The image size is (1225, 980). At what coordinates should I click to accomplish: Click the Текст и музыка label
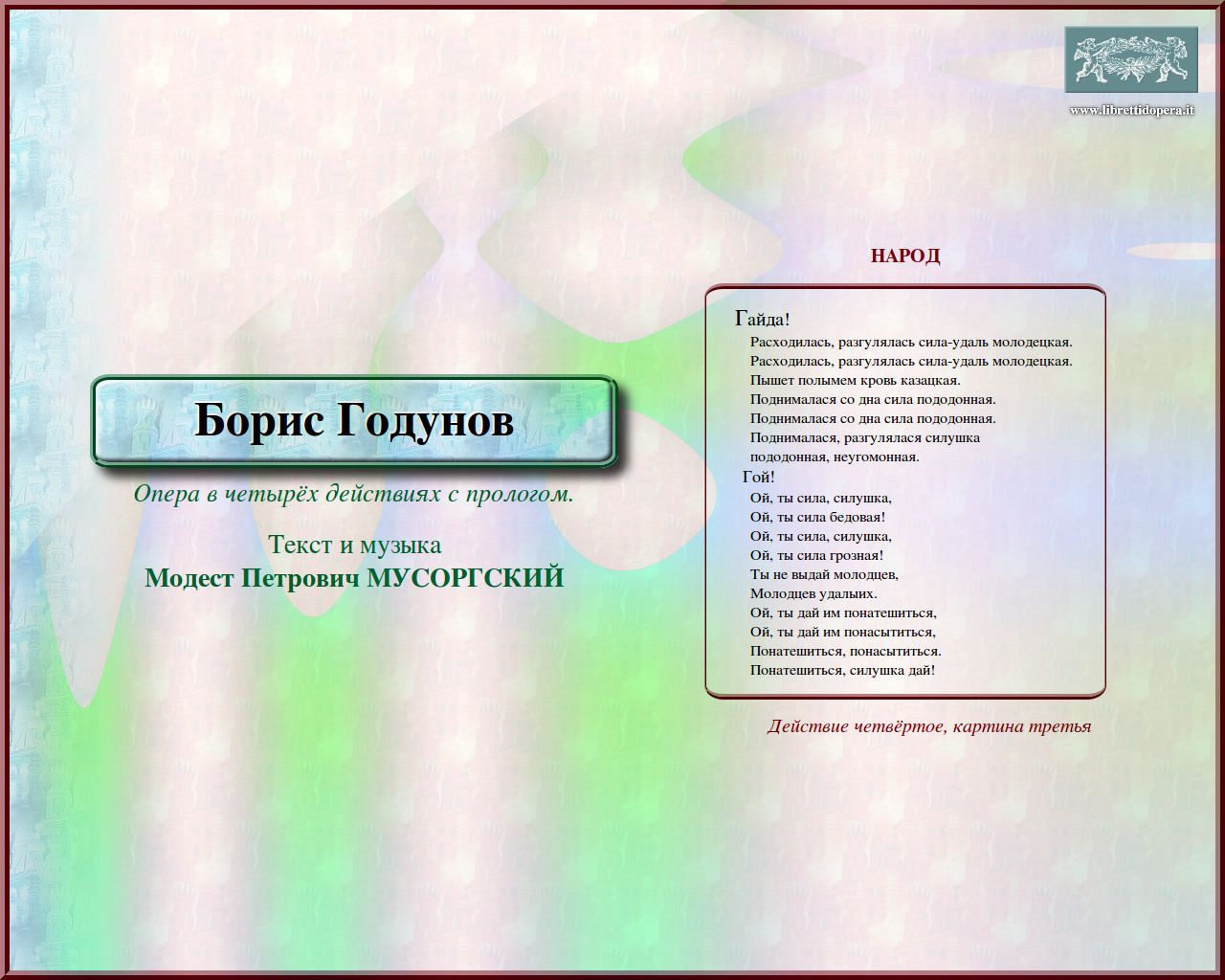click(x=354, y=545)
